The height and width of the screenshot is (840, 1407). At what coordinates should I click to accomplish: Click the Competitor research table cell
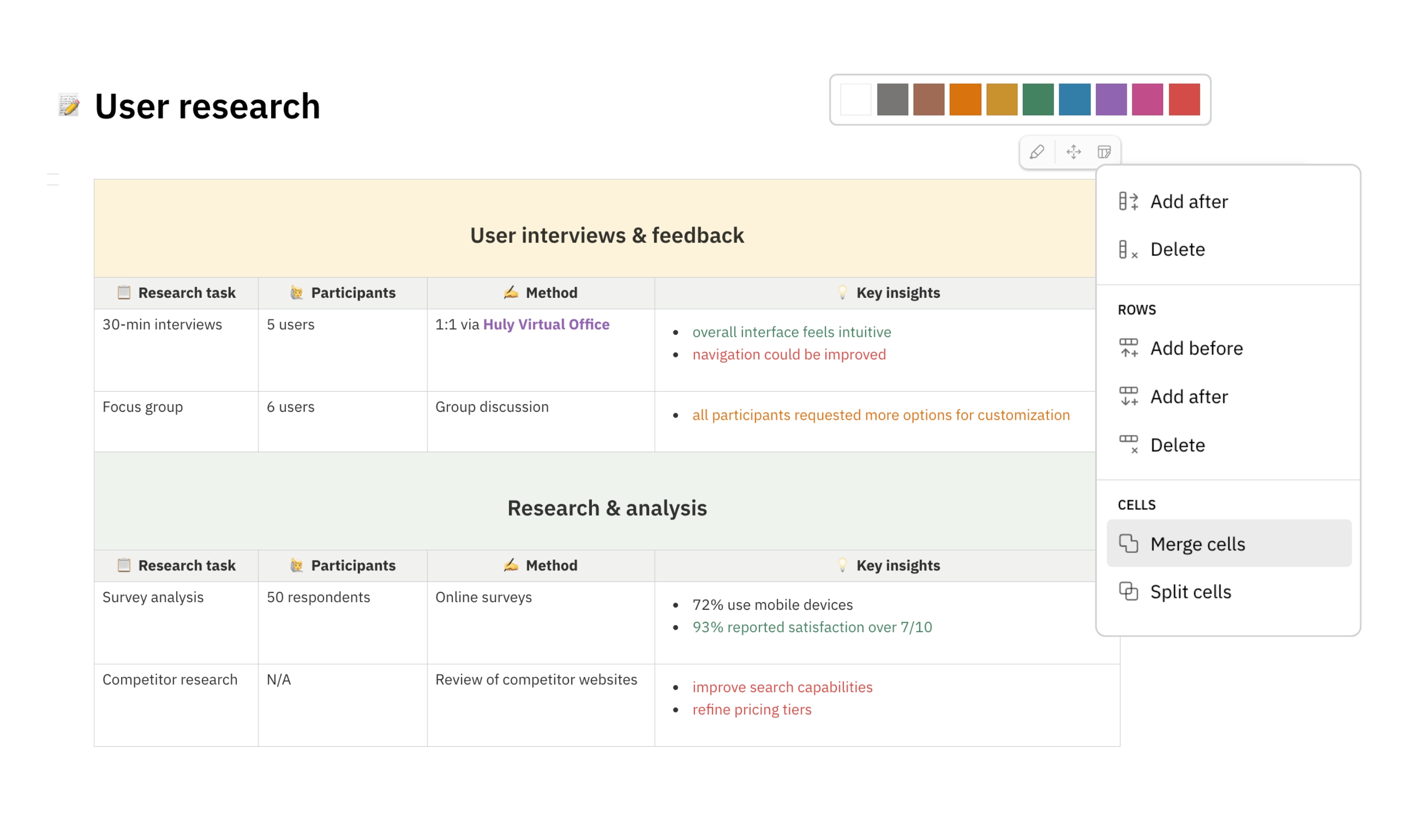170,679
